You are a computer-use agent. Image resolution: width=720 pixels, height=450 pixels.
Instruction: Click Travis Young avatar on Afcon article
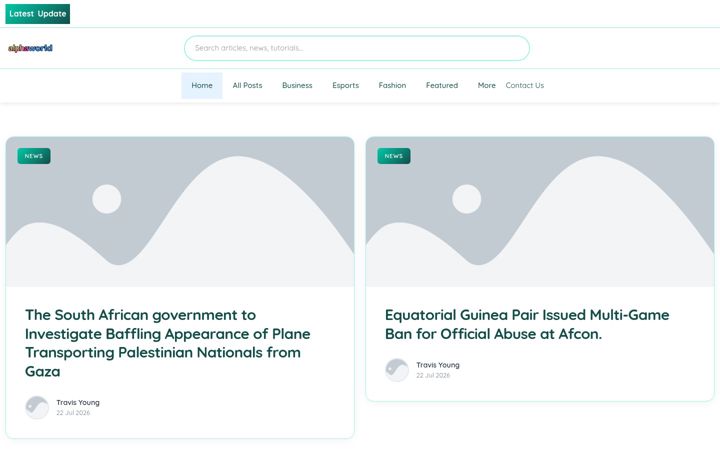coord(397,370)
